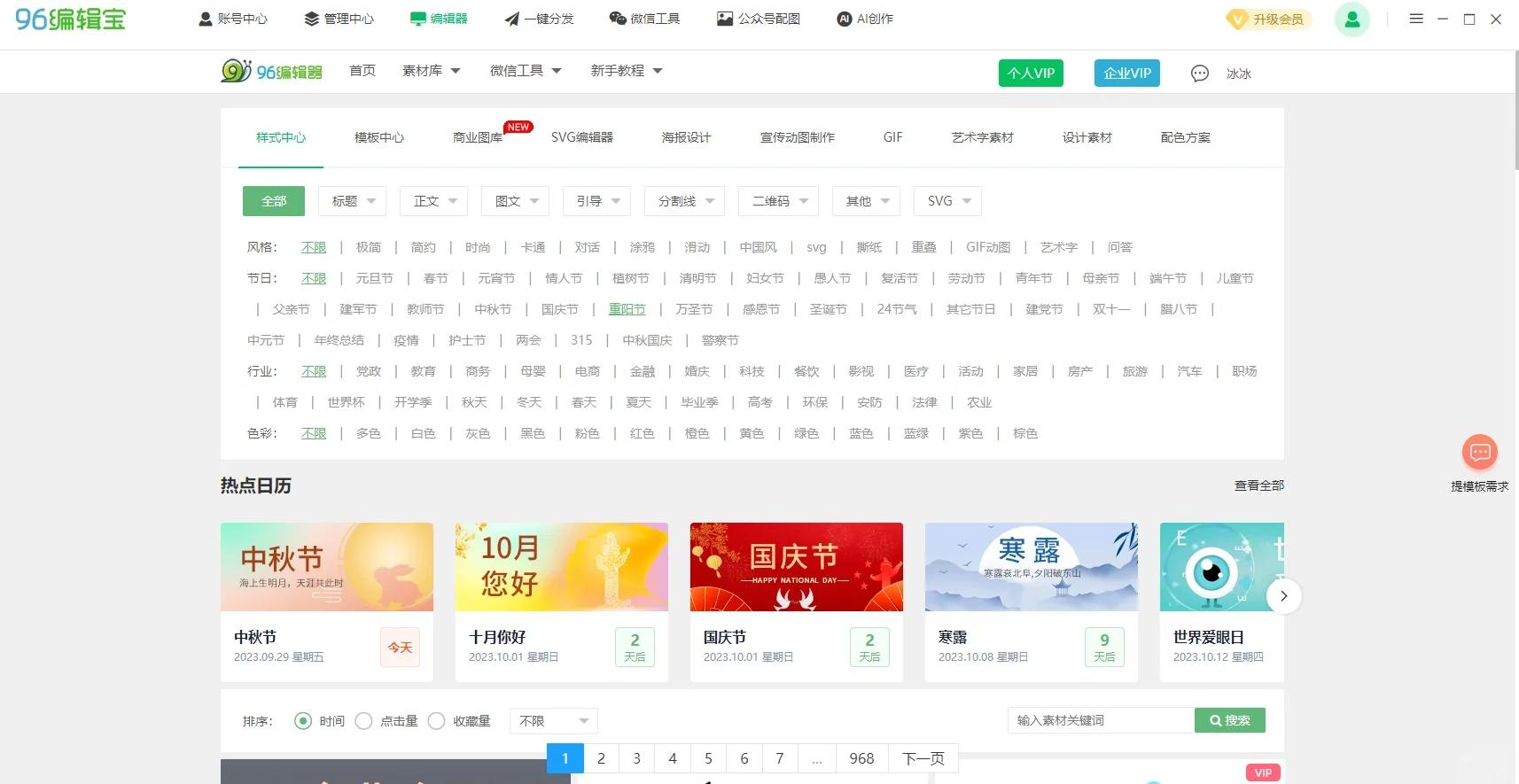Viewport: 1519px width, 784px height.
Task: Select the 红色 color filter
Action: point(642,433)
